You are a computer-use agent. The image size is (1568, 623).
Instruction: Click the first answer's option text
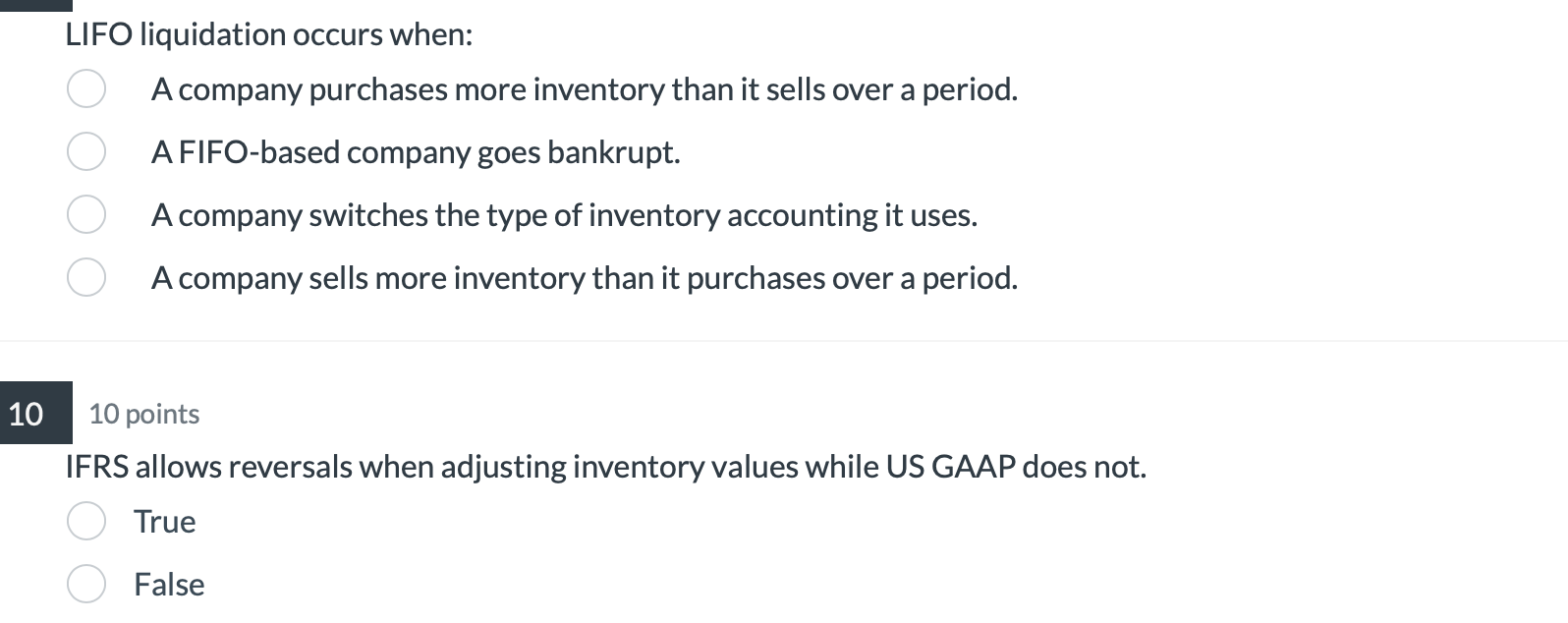(x=585, y=89)
